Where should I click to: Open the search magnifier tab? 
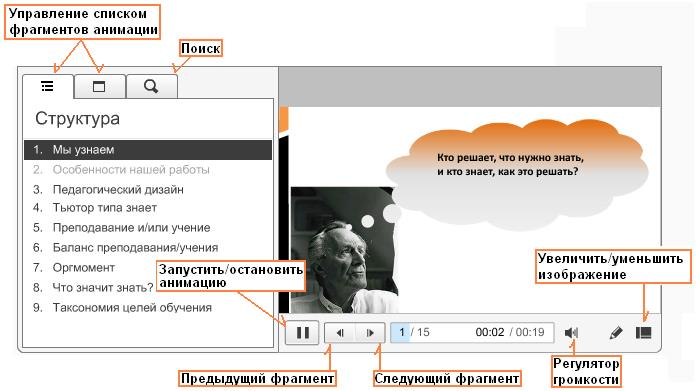(151, 86)
